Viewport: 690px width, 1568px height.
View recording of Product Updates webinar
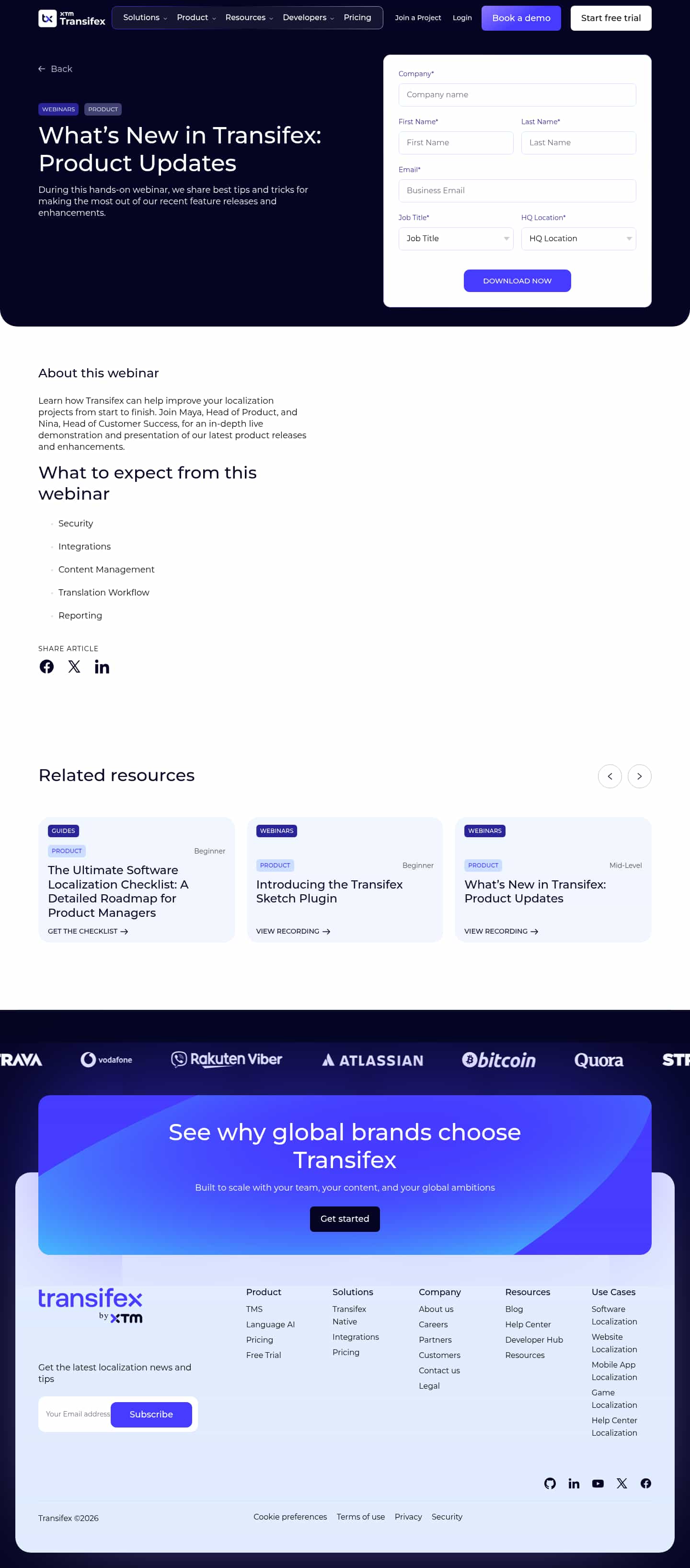point(501,931)
